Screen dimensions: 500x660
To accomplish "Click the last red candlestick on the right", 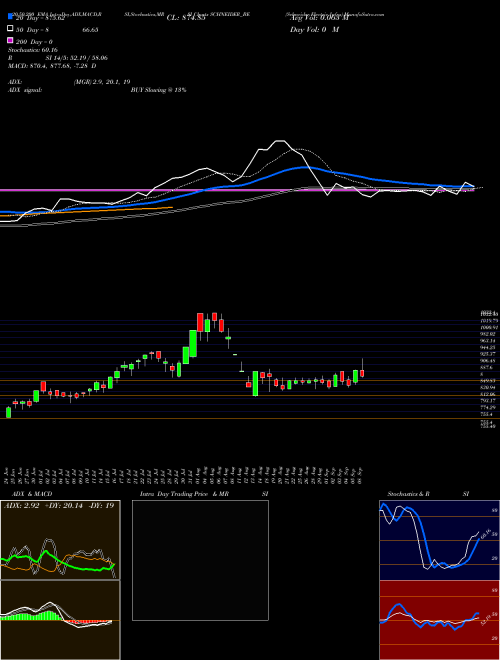I will (x=362, y=373).
